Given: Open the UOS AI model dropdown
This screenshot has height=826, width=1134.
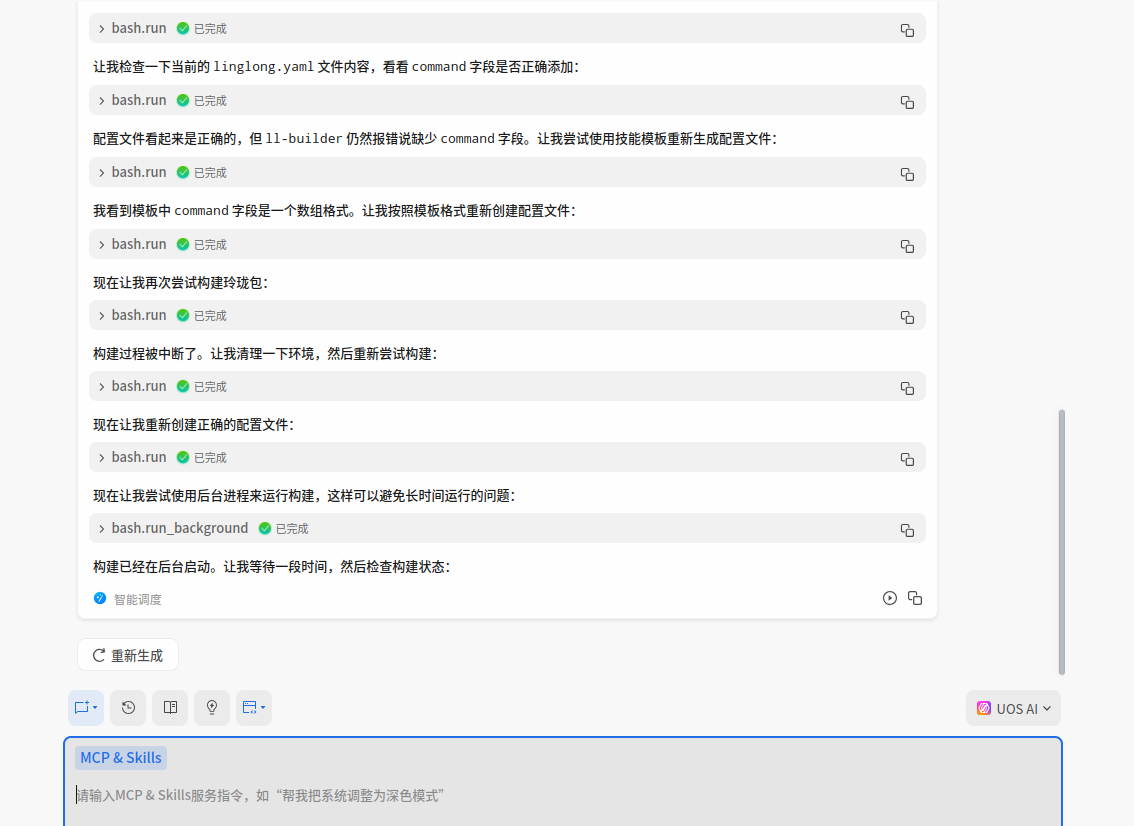Looking at the screenshot, I should [1013, 708].
